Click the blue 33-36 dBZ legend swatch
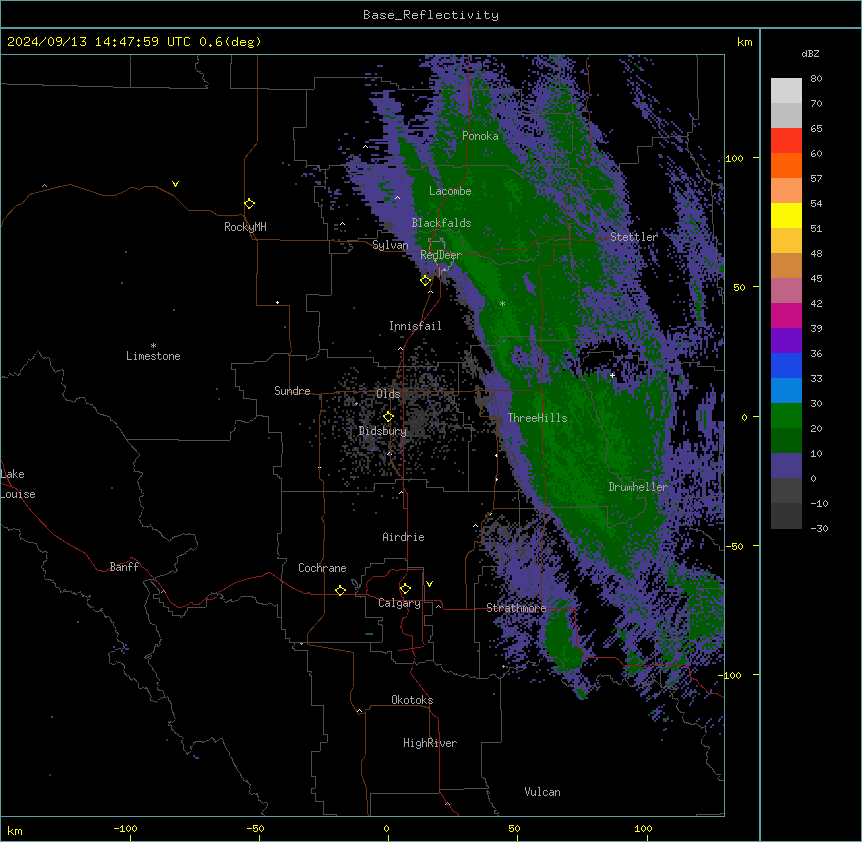 coord(786,365)
